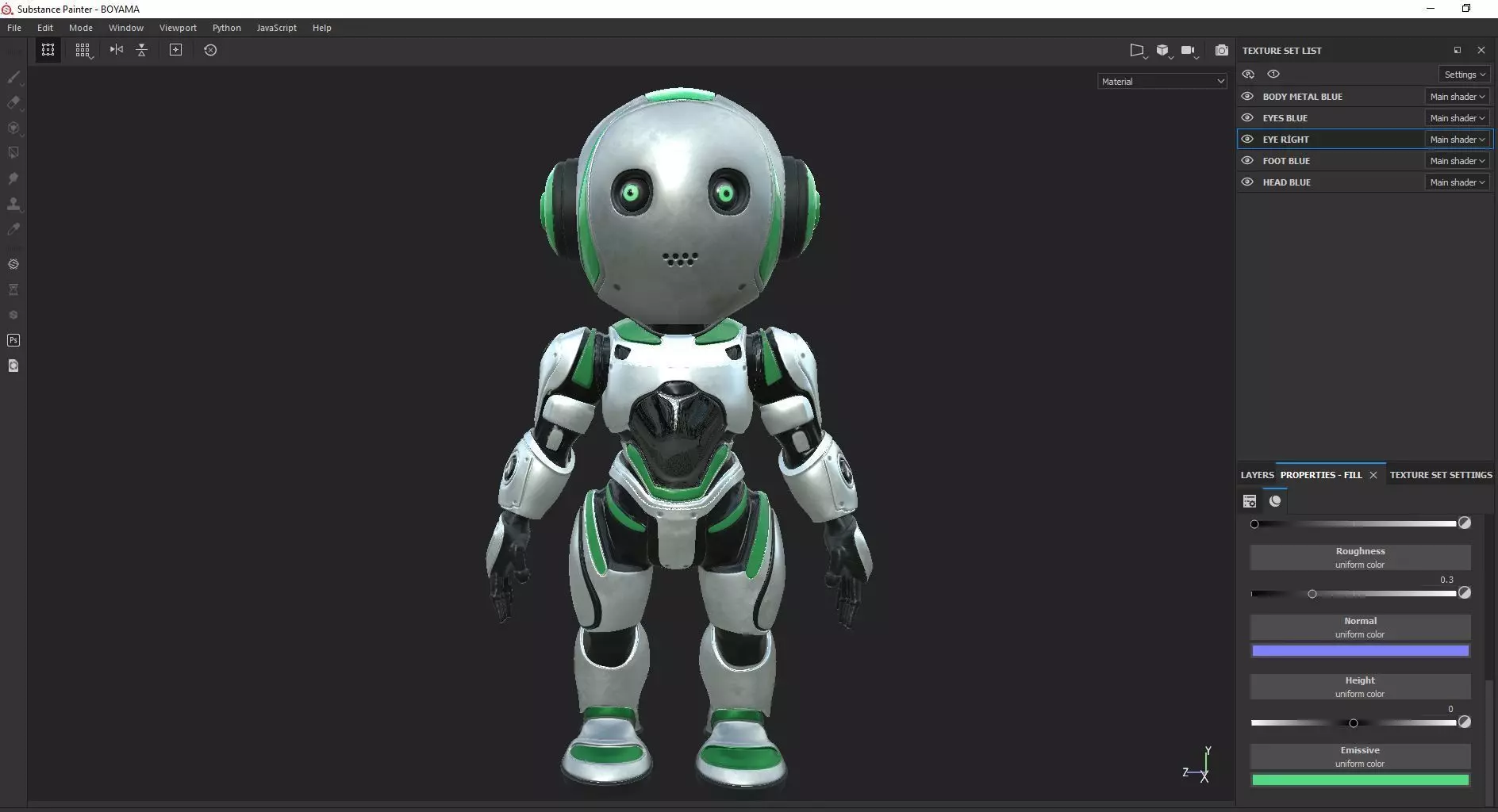The height and width of the screenshot is (812, 1498).
Task: Hide the HEAD BLUE texture set
Action: click(1247, 182)
